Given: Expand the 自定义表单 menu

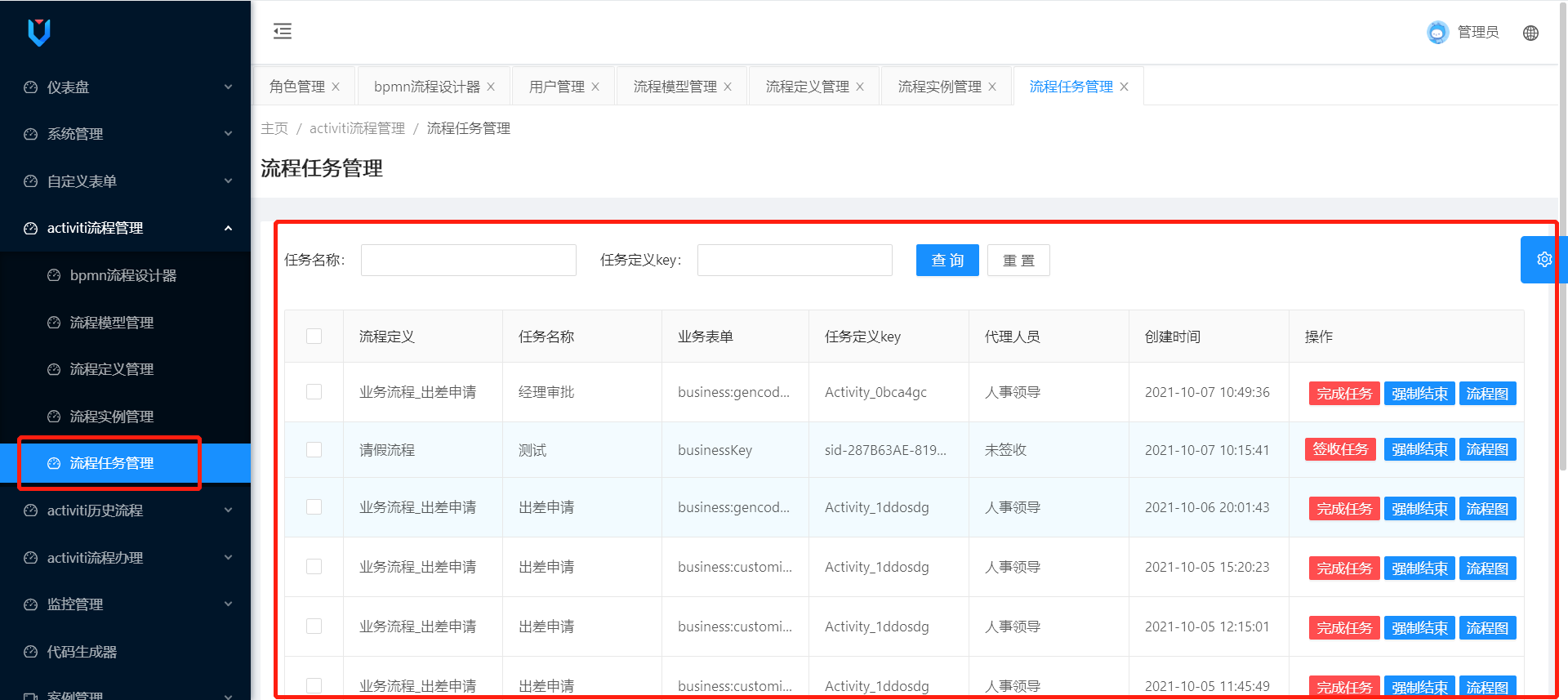Looking at the screenshot, I should point(228,181).
